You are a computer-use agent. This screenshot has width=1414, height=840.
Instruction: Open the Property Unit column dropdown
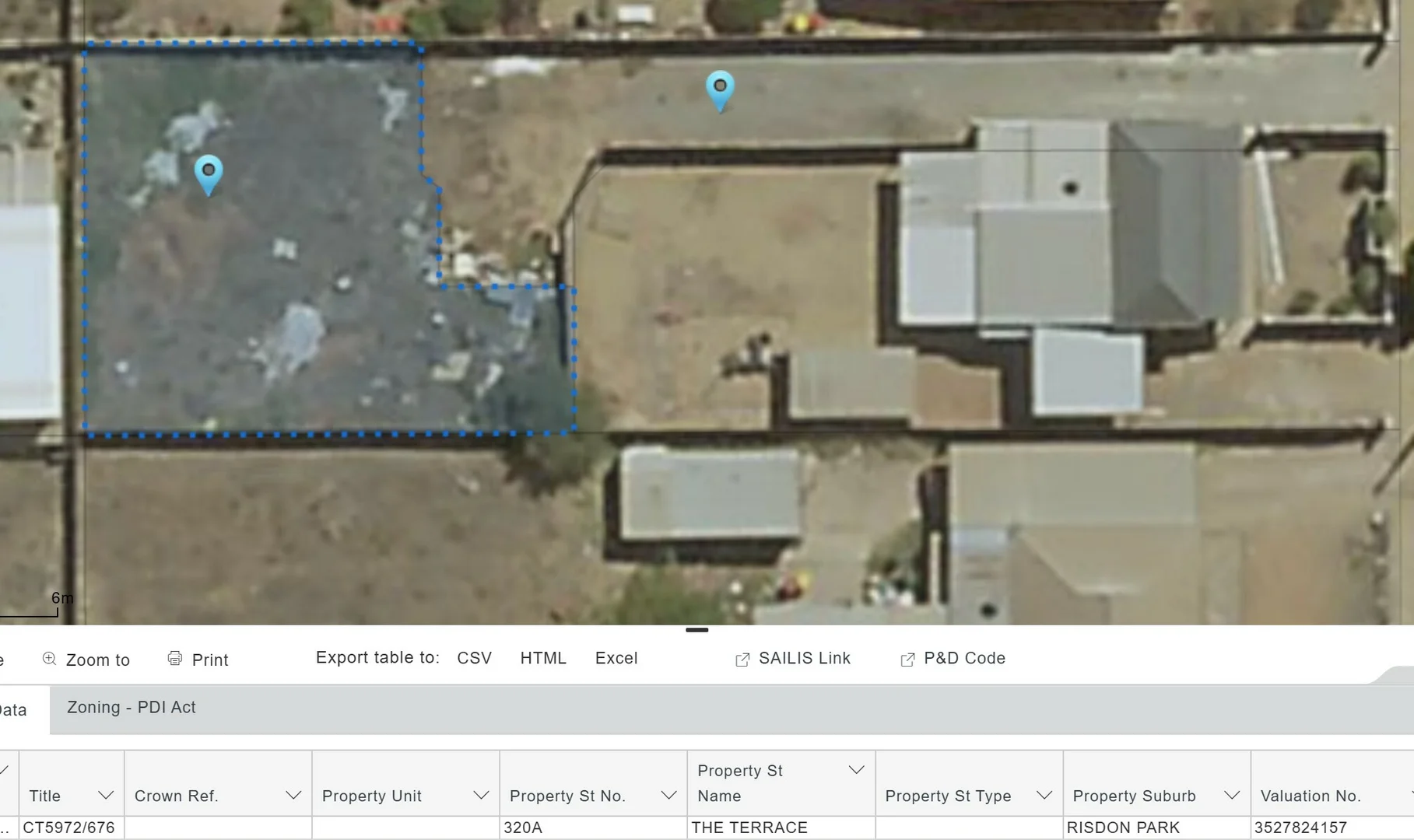481,795
